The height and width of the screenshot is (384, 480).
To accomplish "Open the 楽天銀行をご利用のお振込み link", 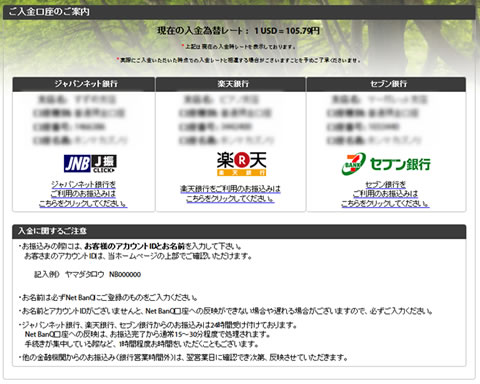I will click(230, 194).
